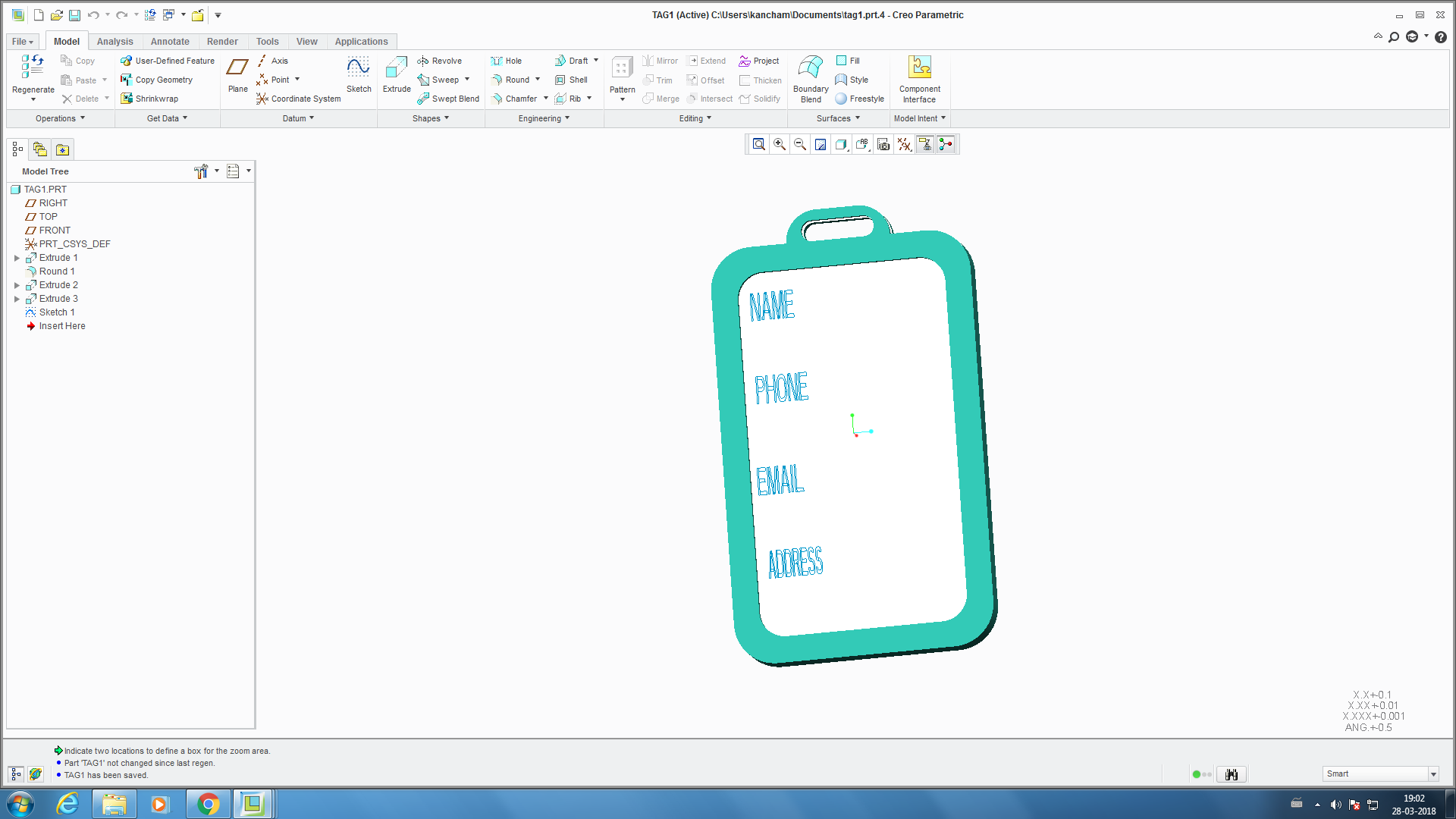This screenshot has width=1456, height=819.
Task: Switch to the Analysis tab
Action: (x=115, y=42)
